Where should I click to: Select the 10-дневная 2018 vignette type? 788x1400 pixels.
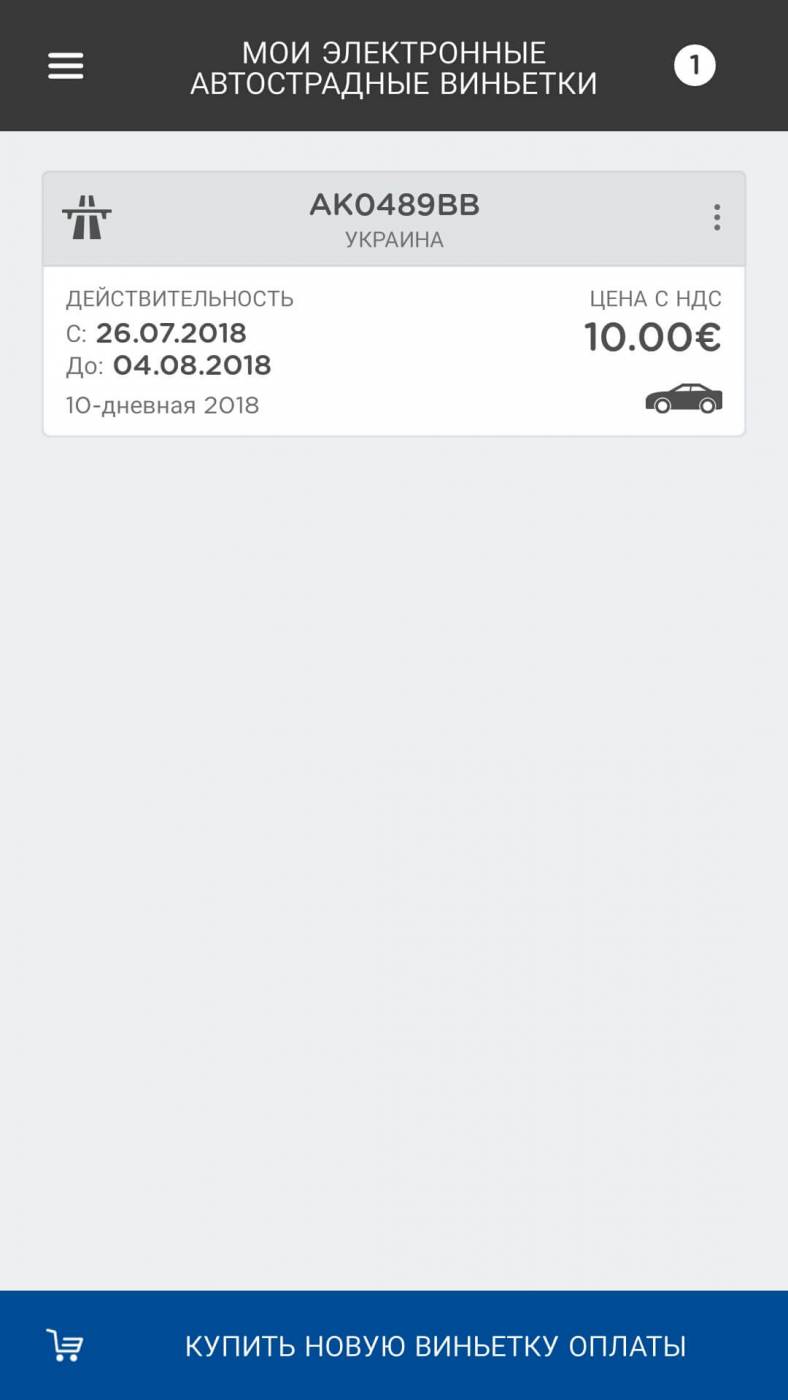[162, 405]
